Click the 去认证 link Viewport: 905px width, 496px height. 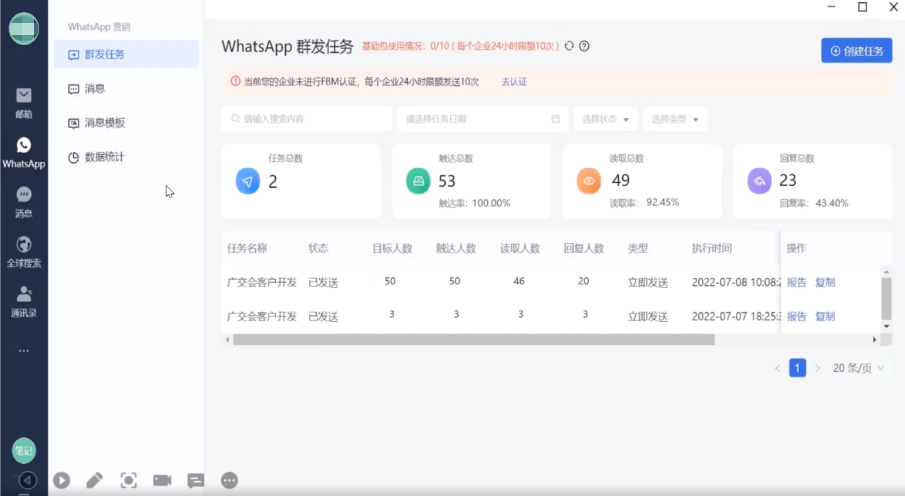514,82
